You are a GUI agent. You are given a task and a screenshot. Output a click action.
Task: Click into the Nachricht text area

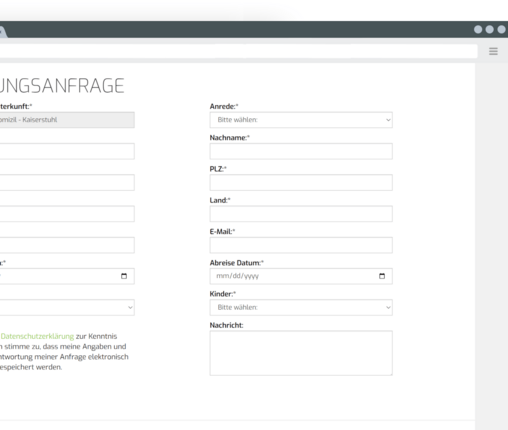(x=301, y=353)
